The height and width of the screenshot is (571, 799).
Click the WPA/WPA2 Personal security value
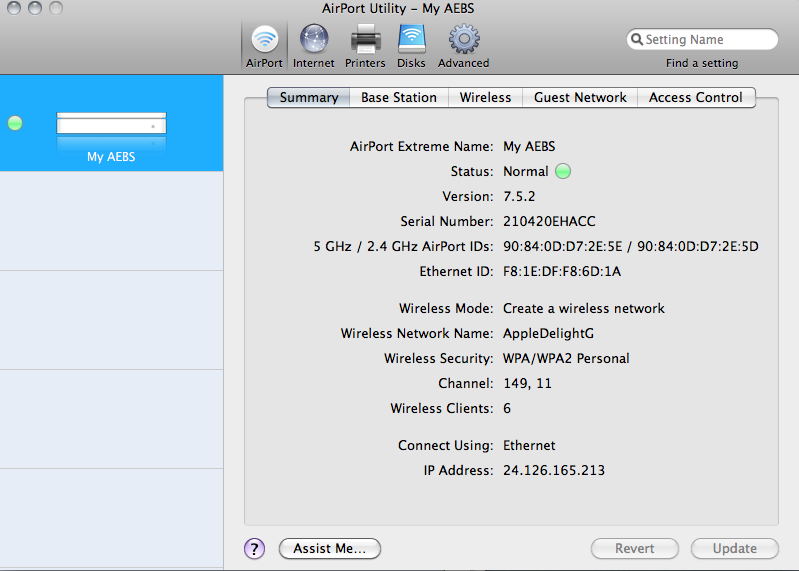(x=566, y=359)
